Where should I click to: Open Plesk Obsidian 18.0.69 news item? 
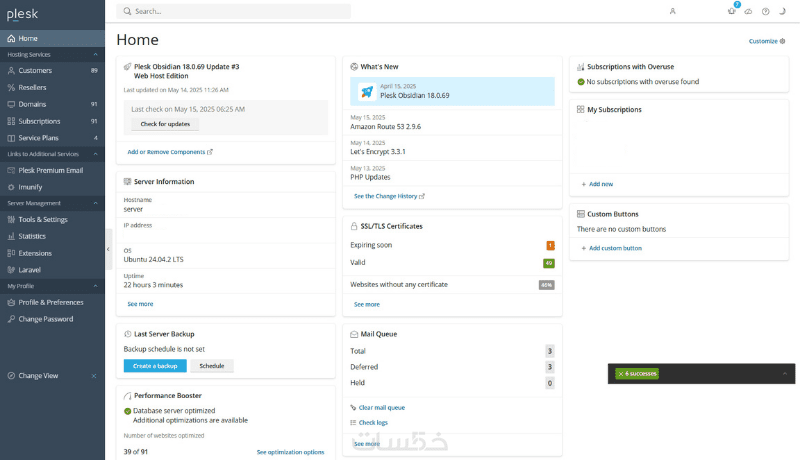[x=453, y=91]
